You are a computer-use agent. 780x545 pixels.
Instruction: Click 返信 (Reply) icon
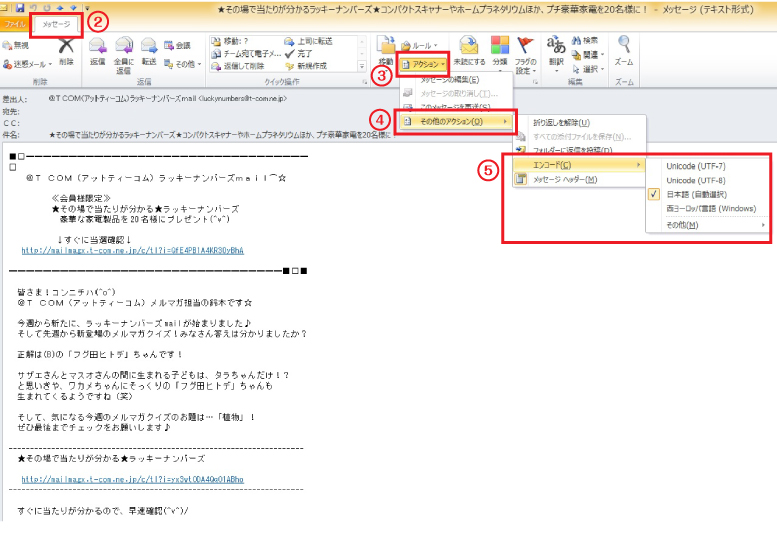pos(98,52)
